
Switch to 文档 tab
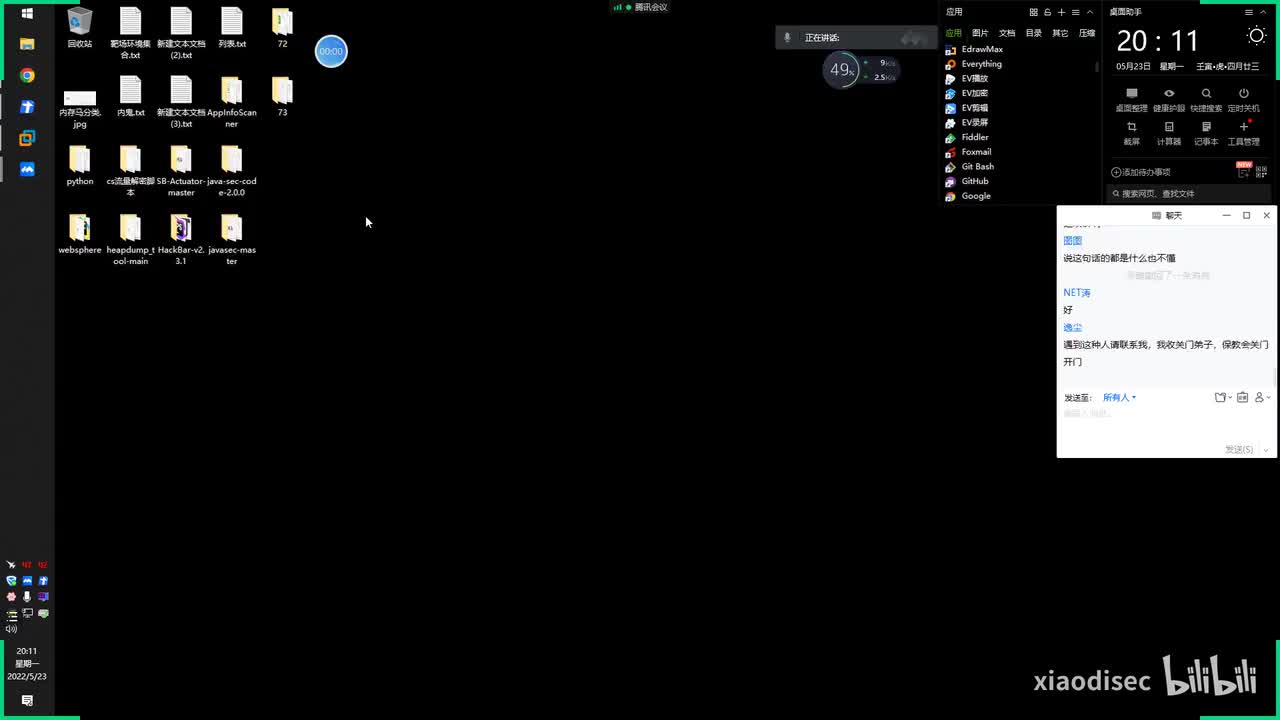click(1007, 33)
